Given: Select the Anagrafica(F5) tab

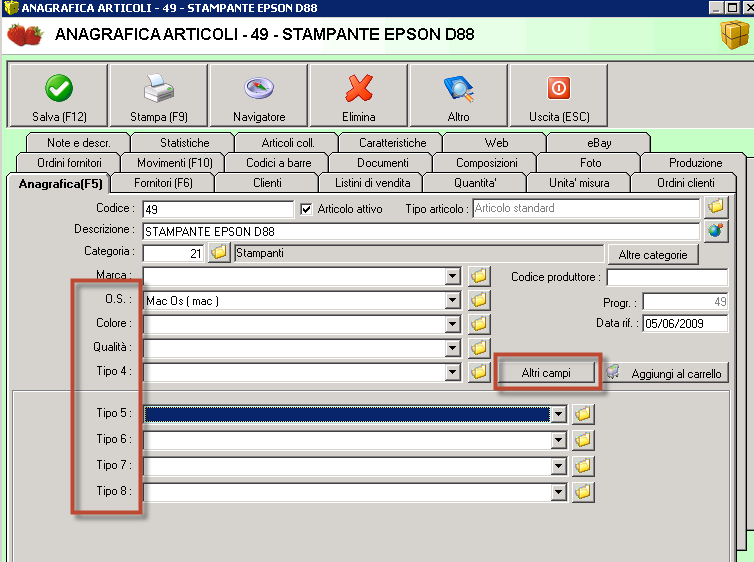Looking at the screenshot, I should tap(60, 184).
